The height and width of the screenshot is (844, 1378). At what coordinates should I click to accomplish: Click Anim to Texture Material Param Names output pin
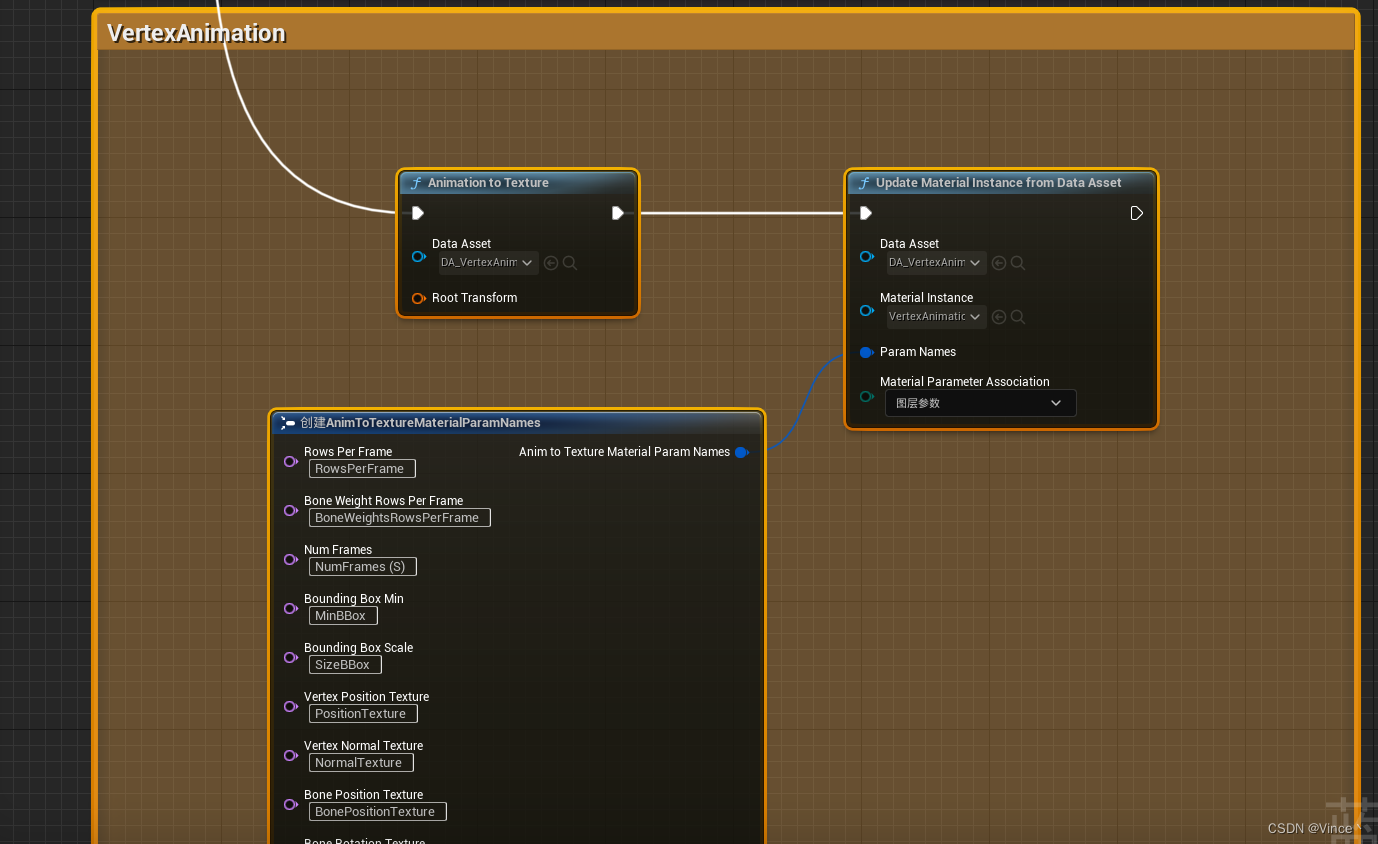point(741,453)
